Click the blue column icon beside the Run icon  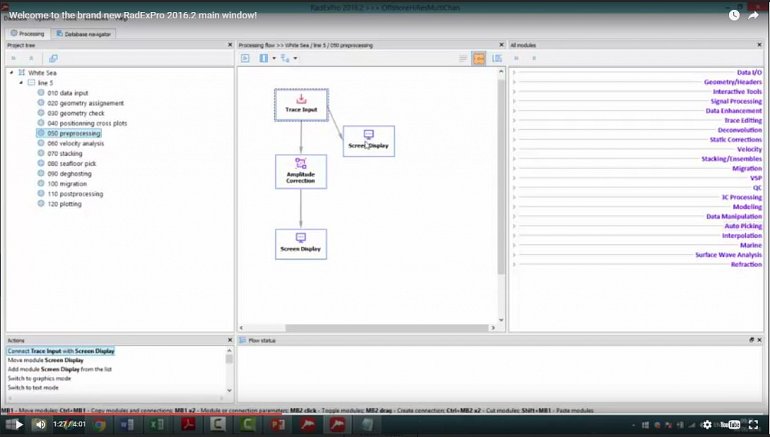coord(264,58)
